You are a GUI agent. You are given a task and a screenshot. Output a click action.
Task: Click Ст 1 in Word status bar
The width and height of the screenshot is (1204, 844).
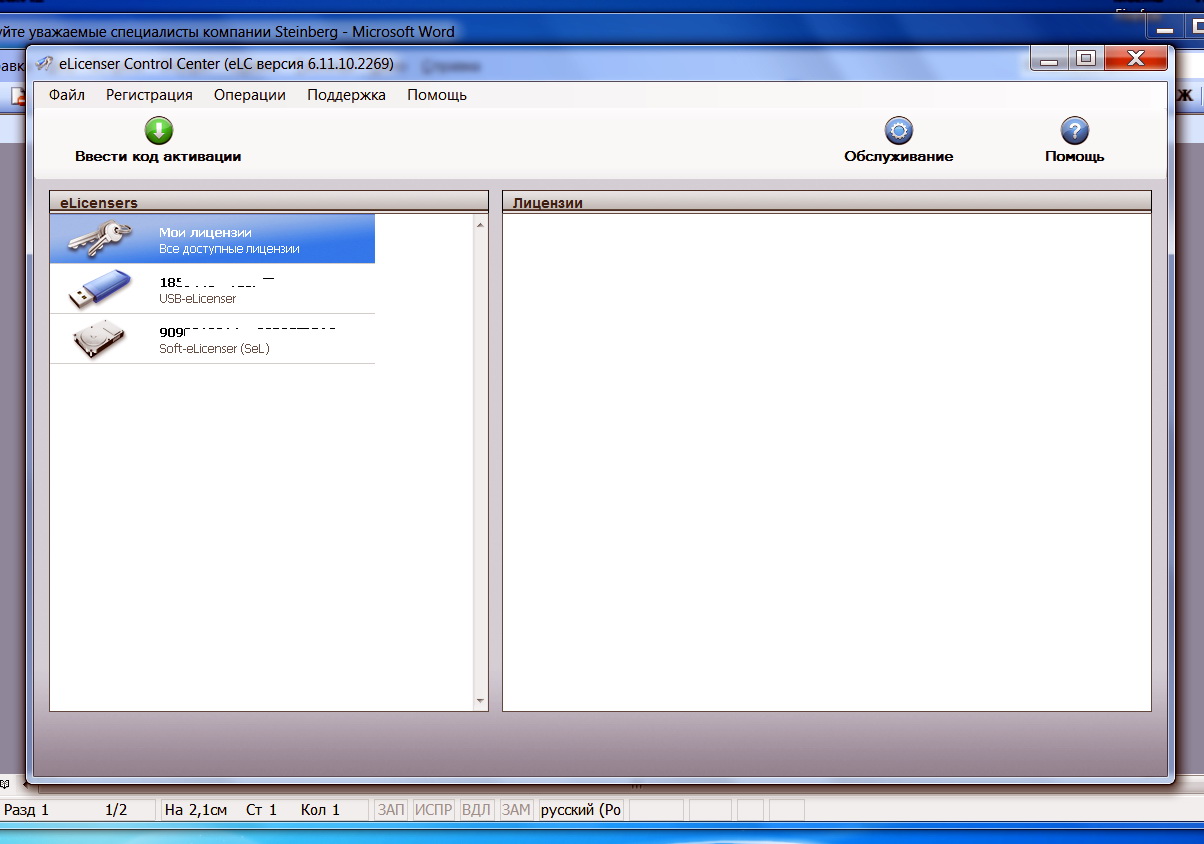click(x=261, y=810)
